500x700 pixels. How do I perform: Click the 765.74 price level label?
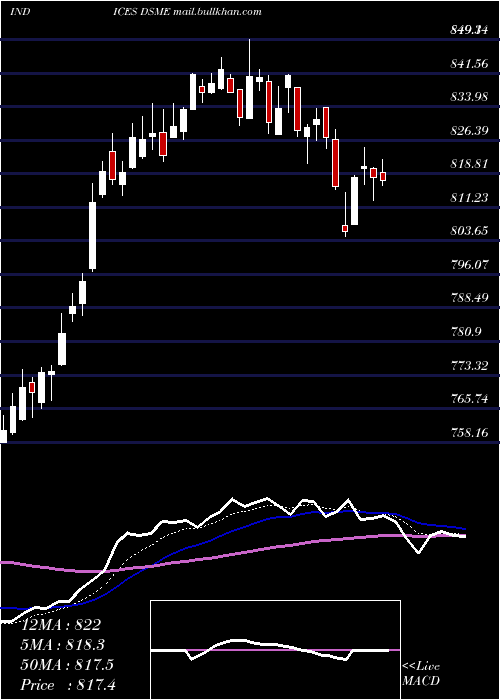(469, 399)
